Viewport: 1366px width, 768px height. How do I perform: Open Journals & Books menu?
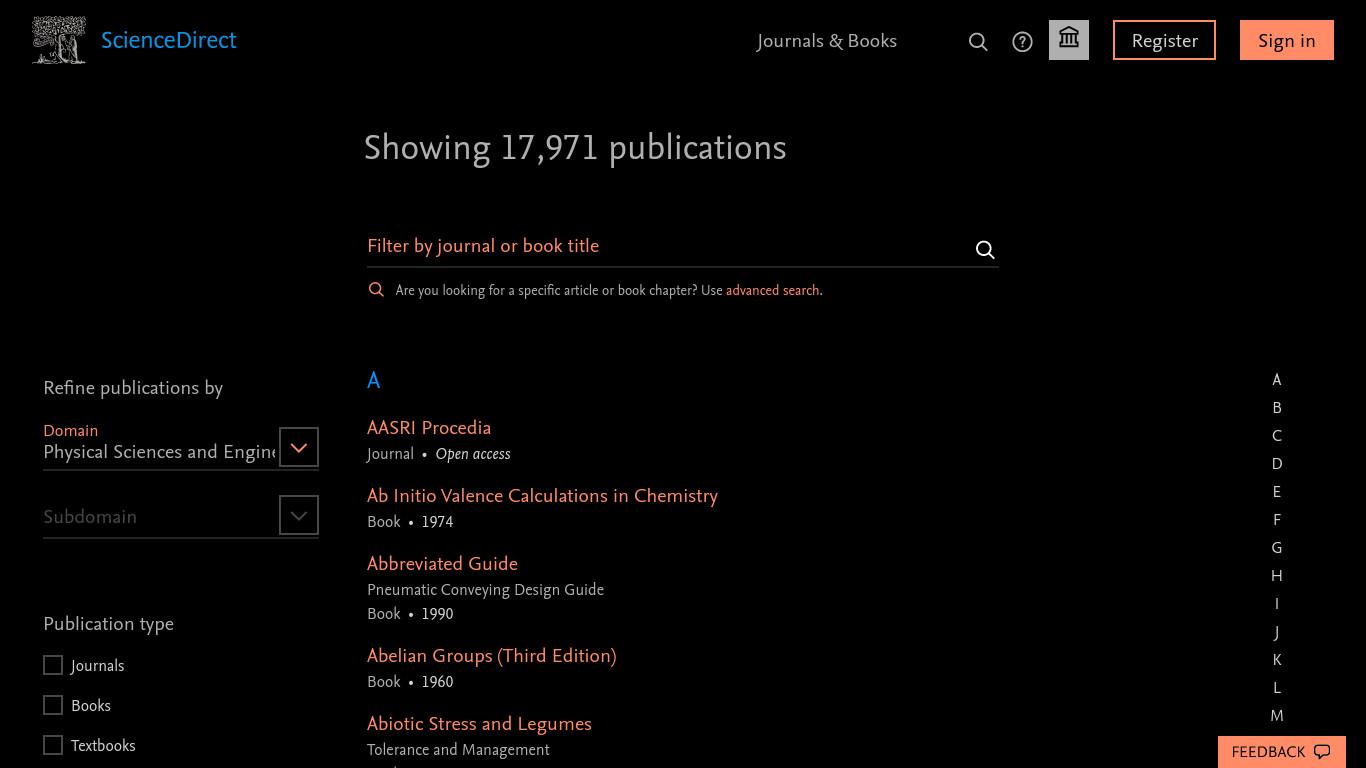(x=827, y=41)
